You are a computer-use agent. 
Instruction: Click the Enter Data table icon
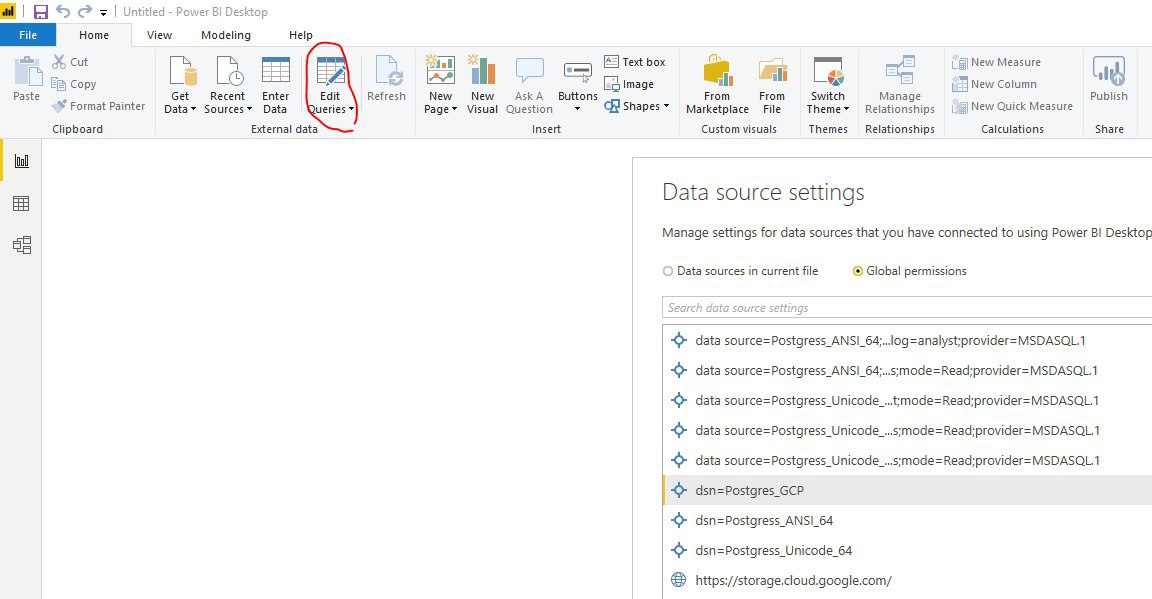pyautogui.click(x=276, y=71)
